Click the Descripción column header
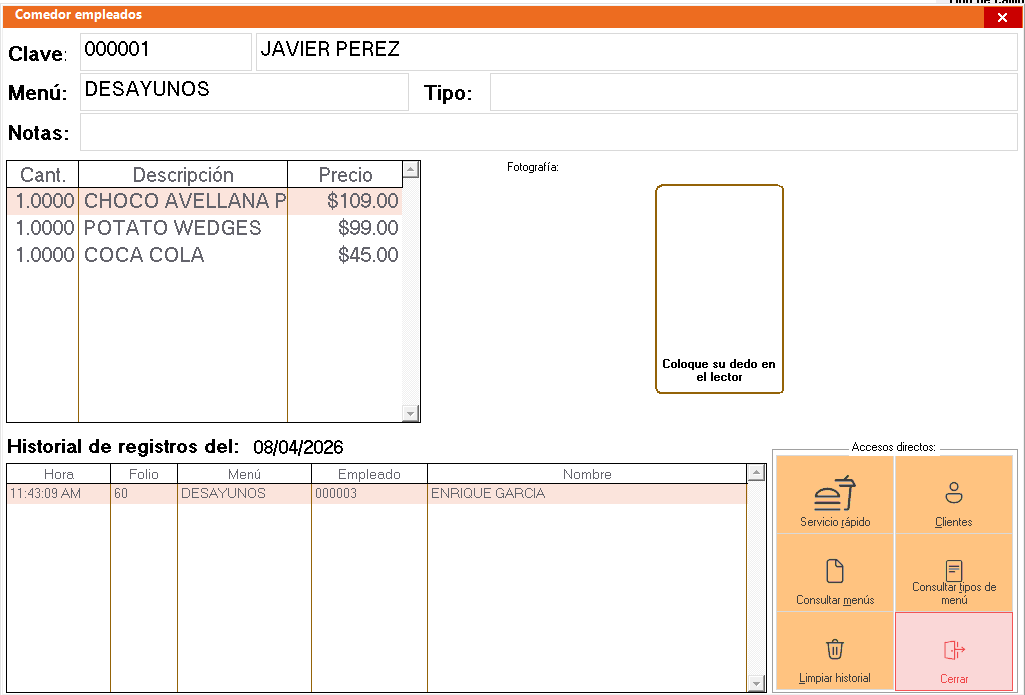This screenshot has height=695, width=1025. 183,175
